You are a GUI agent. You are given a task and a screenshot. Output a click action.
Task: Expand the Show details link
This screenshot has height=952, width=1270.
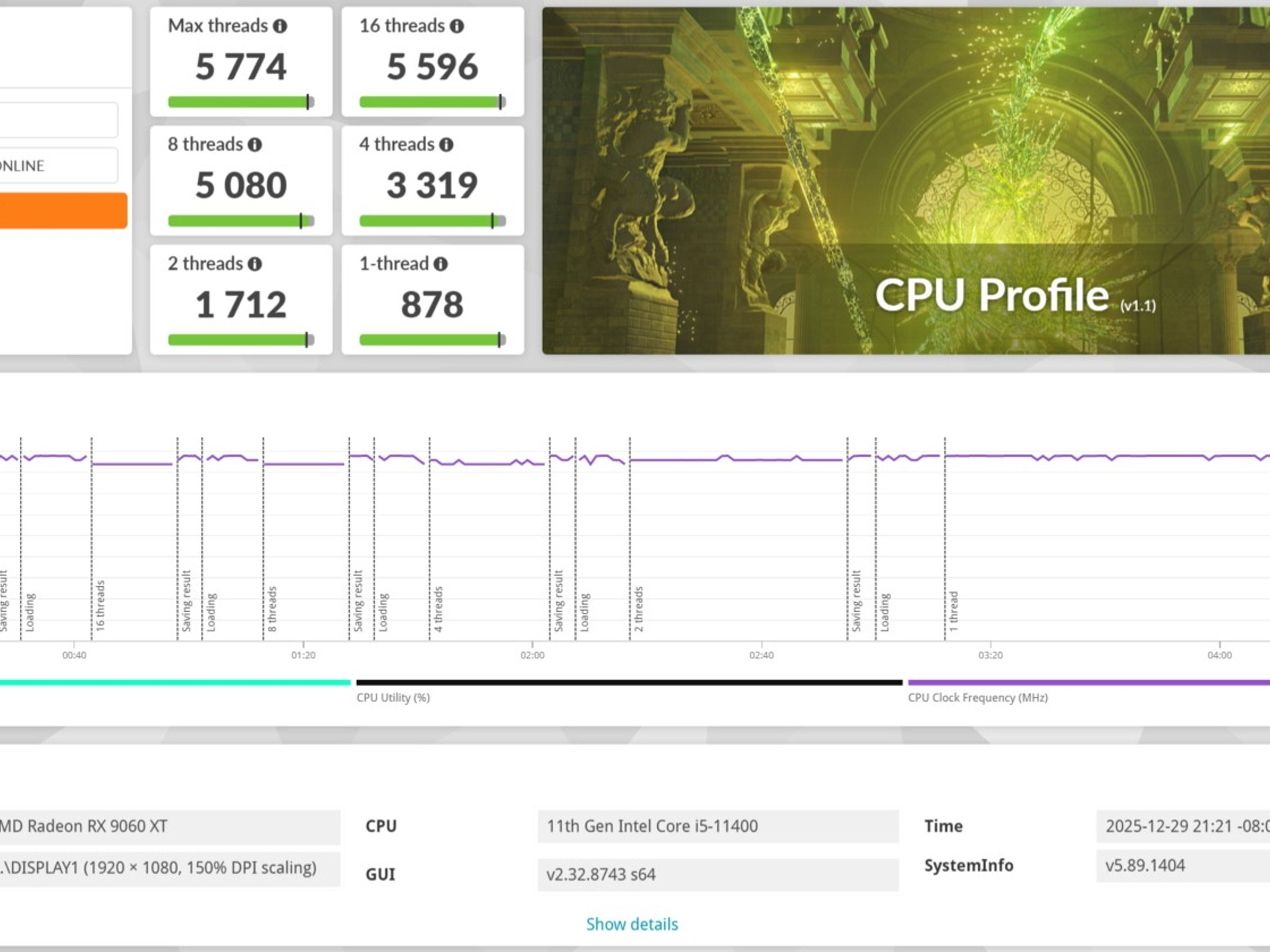click(632, 924)
